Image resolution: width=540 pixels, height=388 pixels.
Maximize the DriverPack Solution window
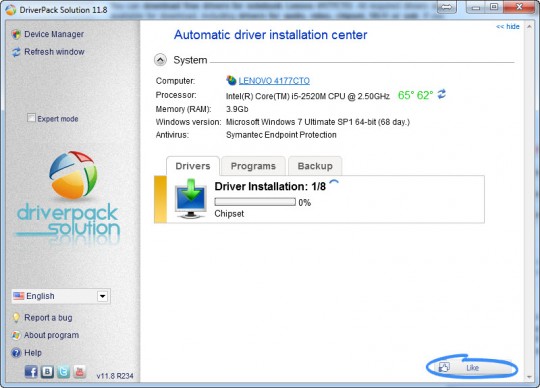[494, 7]
